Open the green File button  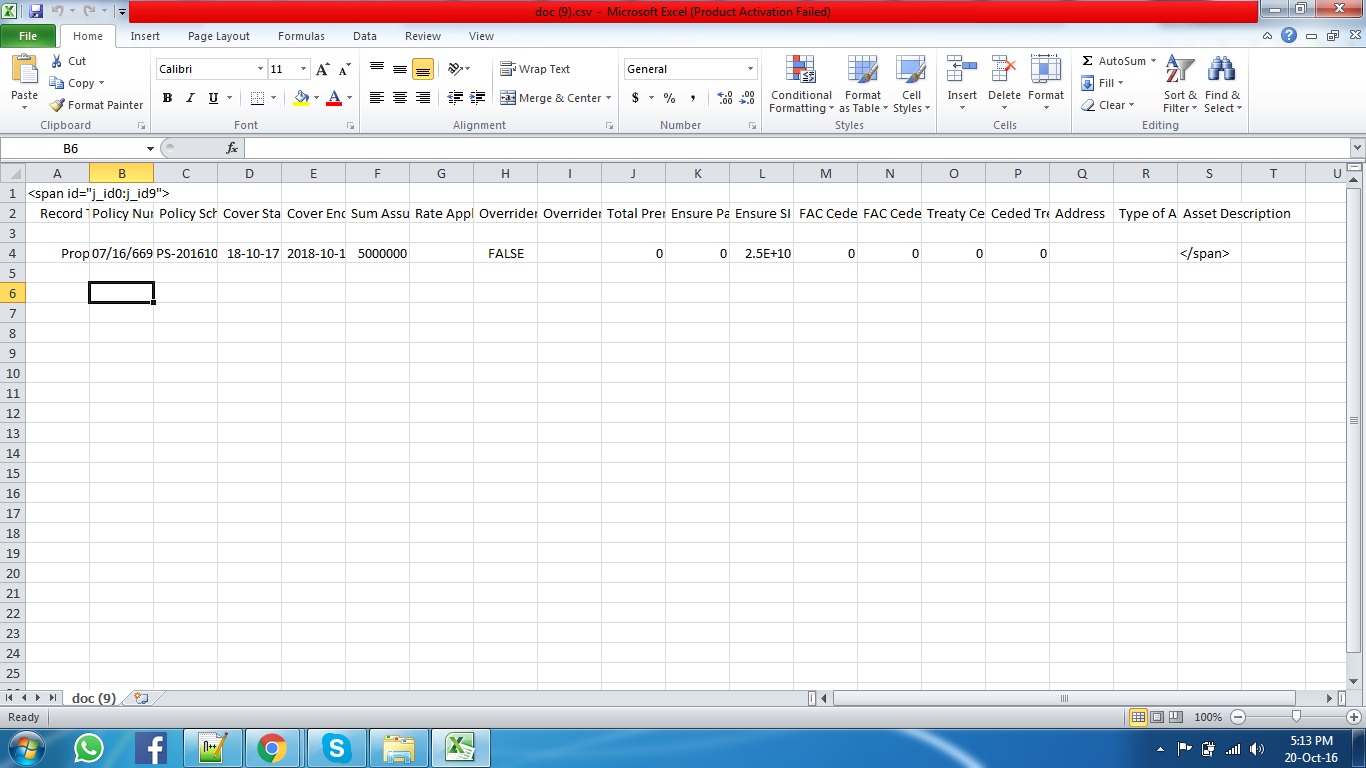point(28,36)
